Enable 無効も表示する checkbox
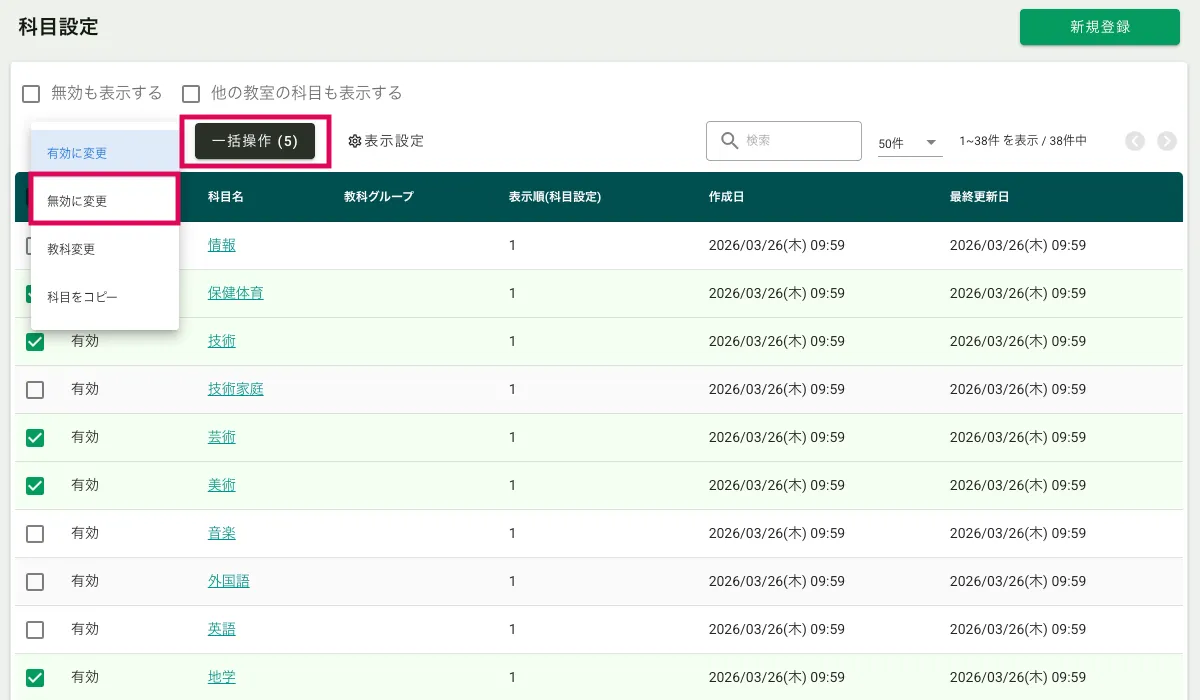 point(31,94)
